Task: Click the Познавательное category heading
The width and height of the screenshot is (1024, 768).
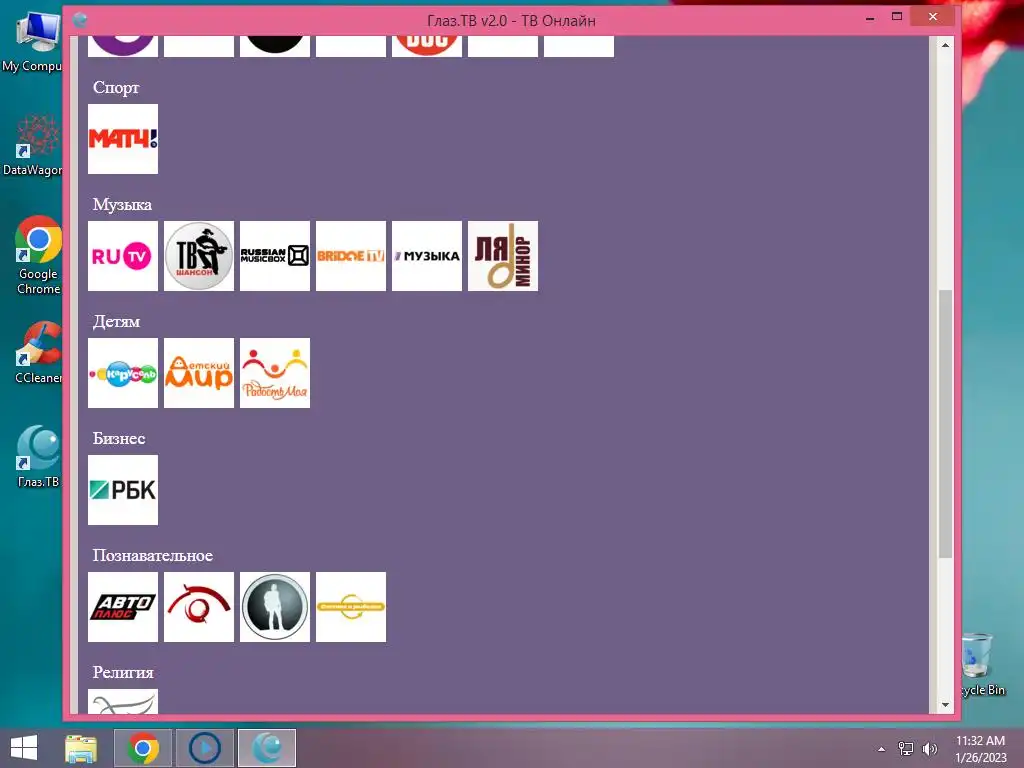Action: point(153,555)
